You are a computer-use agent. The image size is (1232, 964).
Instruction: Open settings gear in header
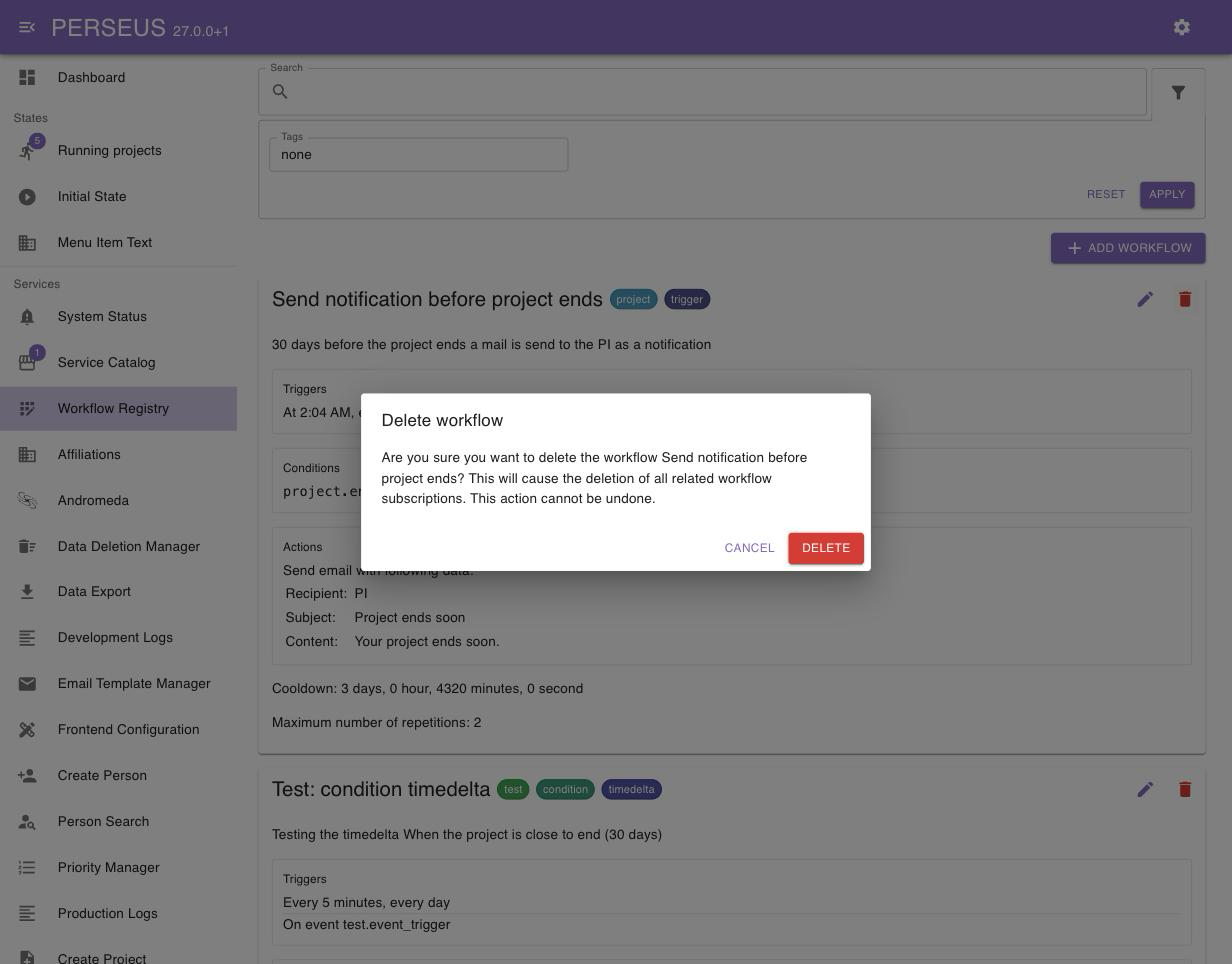tap(1182, 27)
